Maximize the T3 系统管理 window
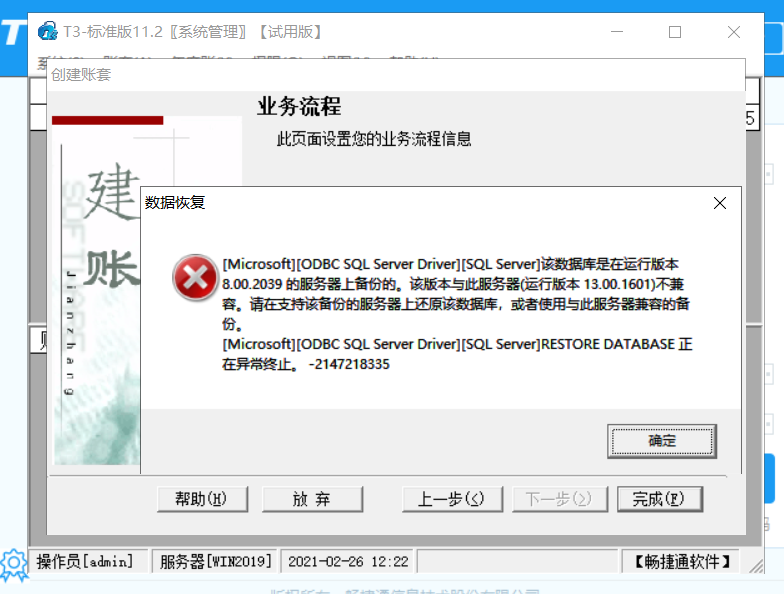This screenshot has width=784, height=594. coord(674,32)
